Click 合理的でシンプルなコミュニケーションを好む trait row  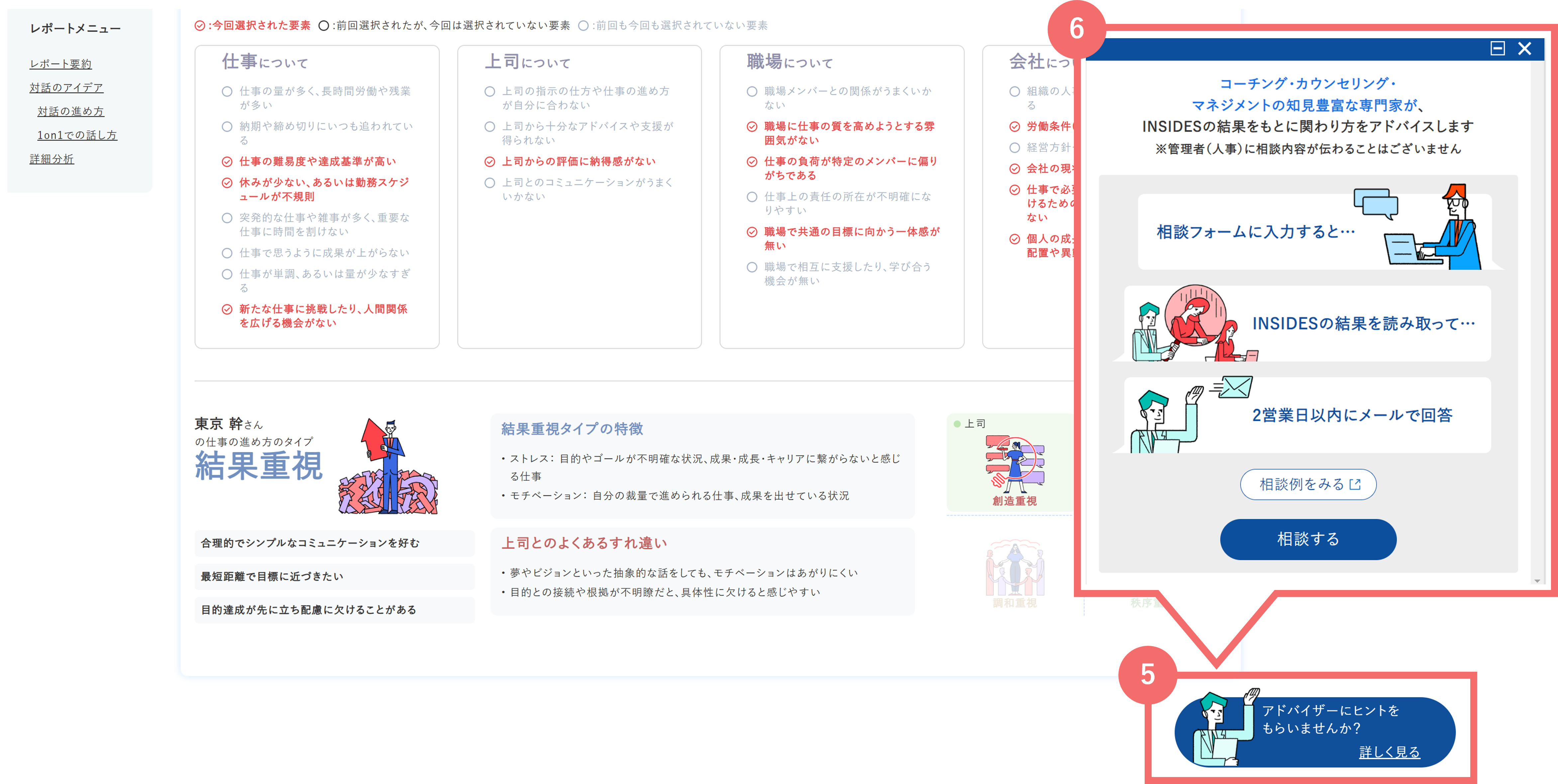335,543
